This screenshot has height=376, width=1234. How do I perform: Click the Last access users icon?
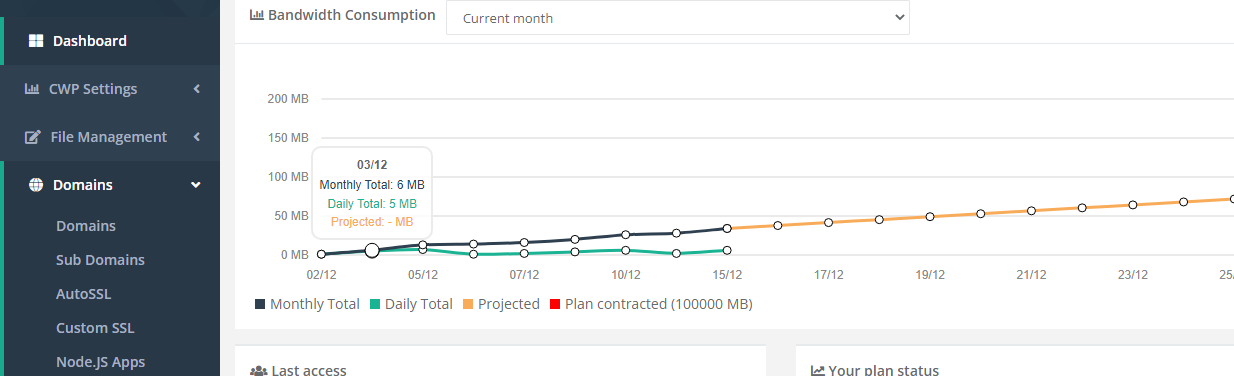click(x=259, y=371)
